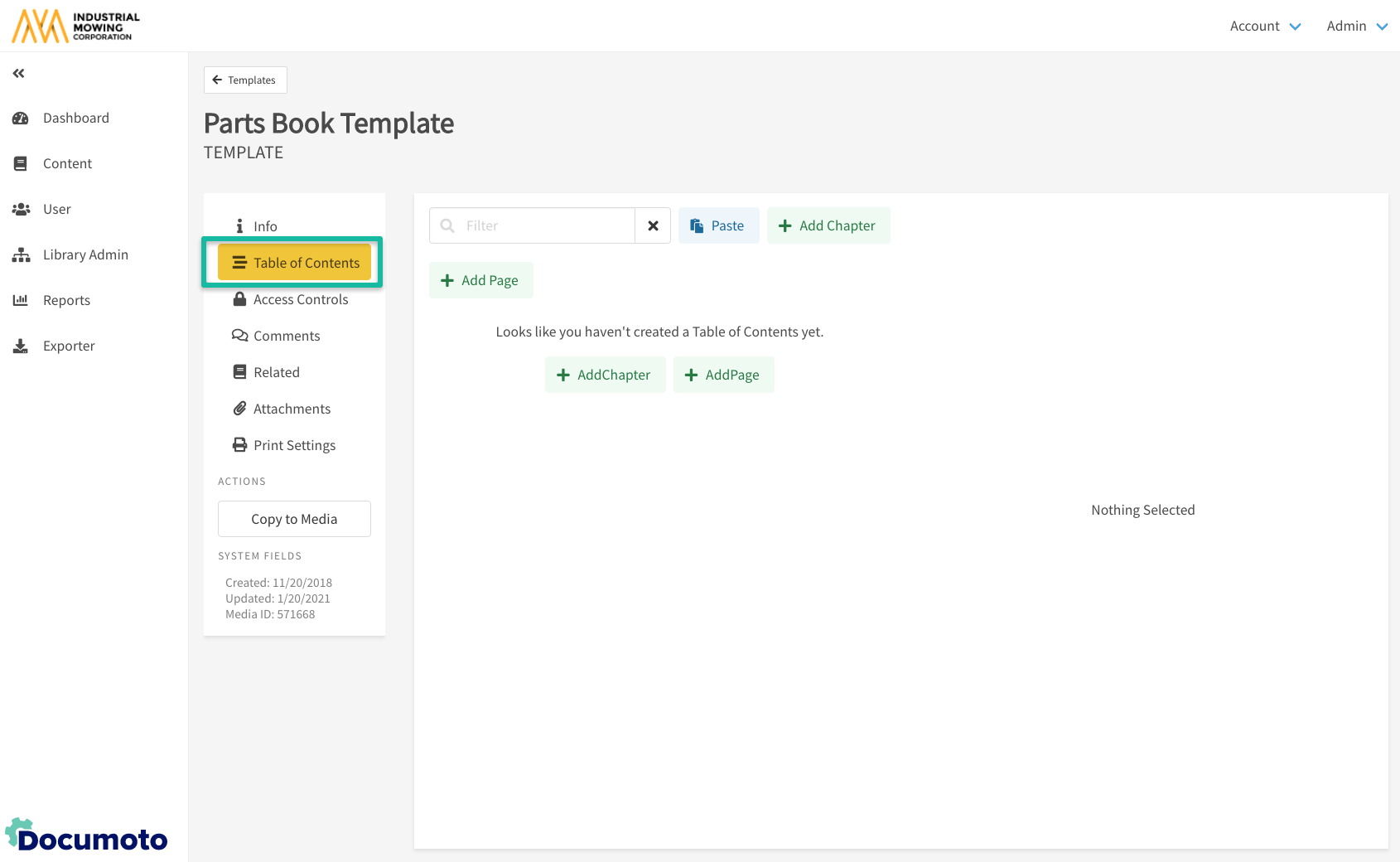
Task: Go back to Templates list
Action: 245,80
